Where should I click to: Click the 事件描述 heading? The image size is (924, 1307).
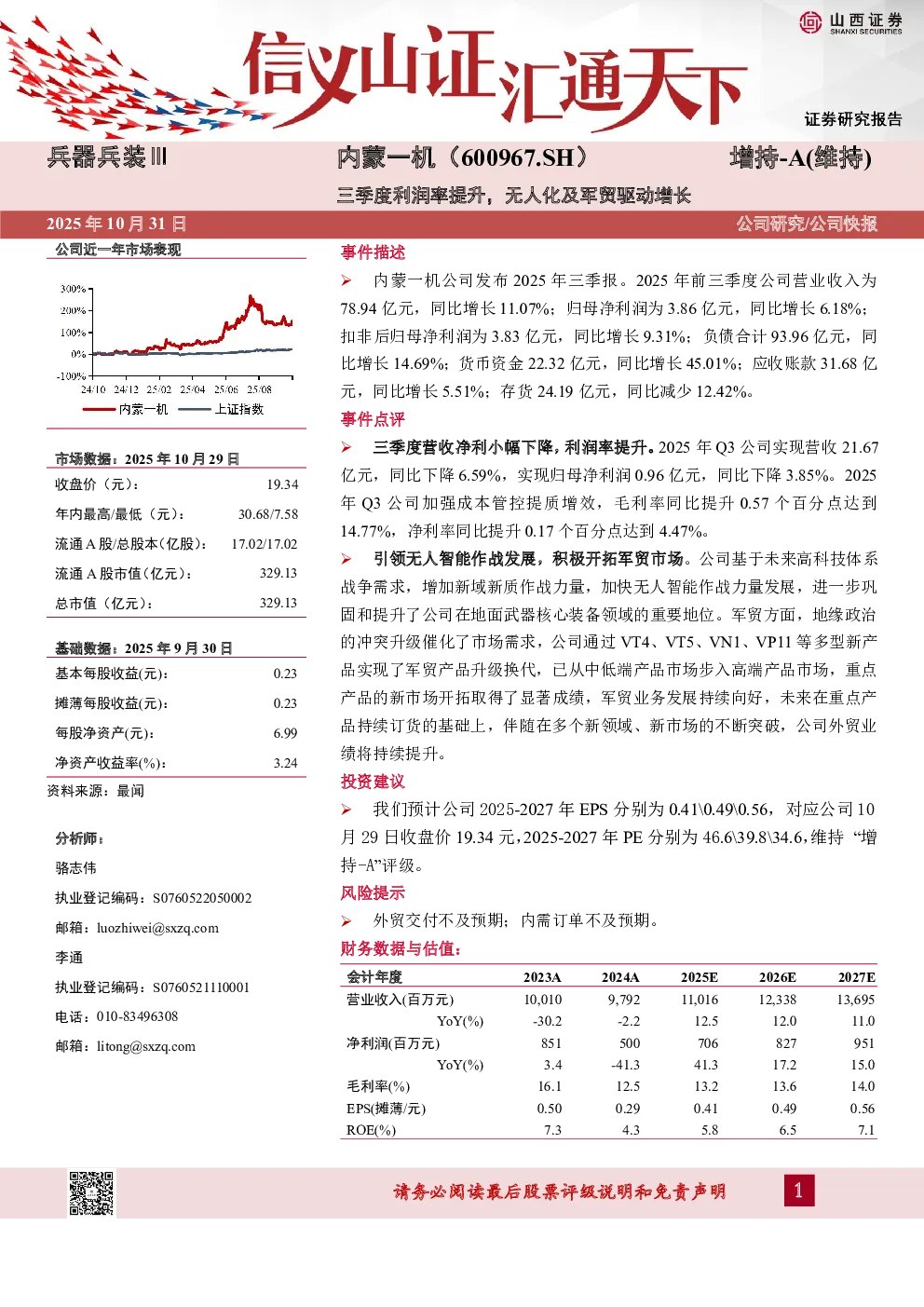[x=373, y=252]
